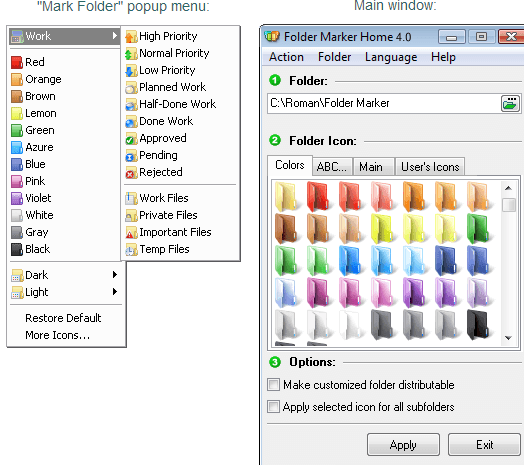Switch to the User's Icons tab

coord(430,166)
